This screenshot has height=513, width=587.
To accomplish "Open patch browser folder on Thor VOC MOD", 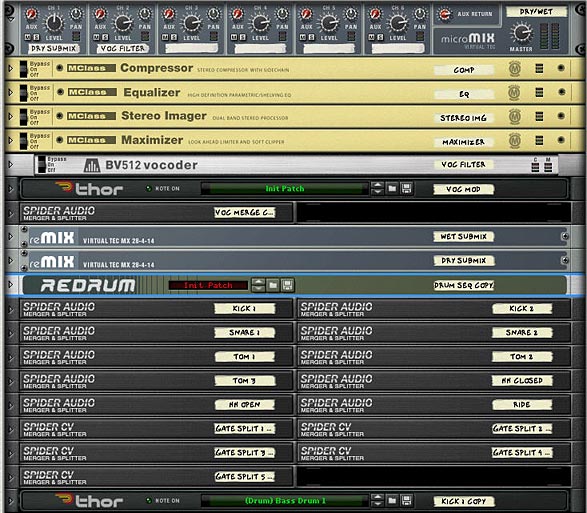I will coord(392,188).
